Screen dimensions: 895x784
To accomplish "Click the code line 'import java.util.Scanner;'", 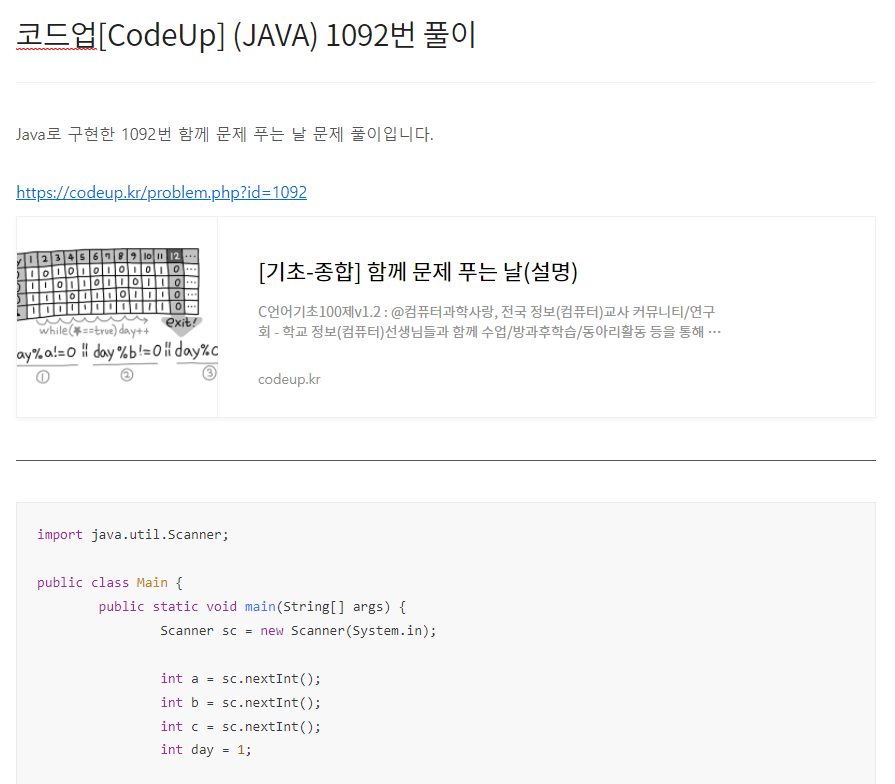I will [x=132, y=535].
